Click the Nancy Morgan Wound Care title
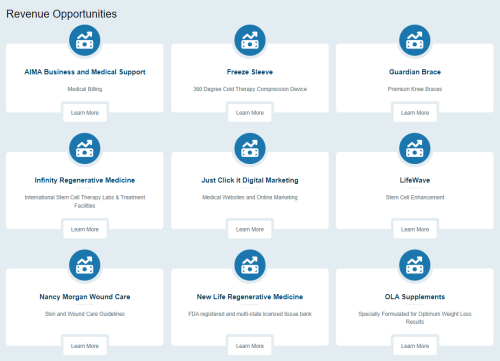The height and width of the screenshot is (361, 500). click(x=85, y=297)
